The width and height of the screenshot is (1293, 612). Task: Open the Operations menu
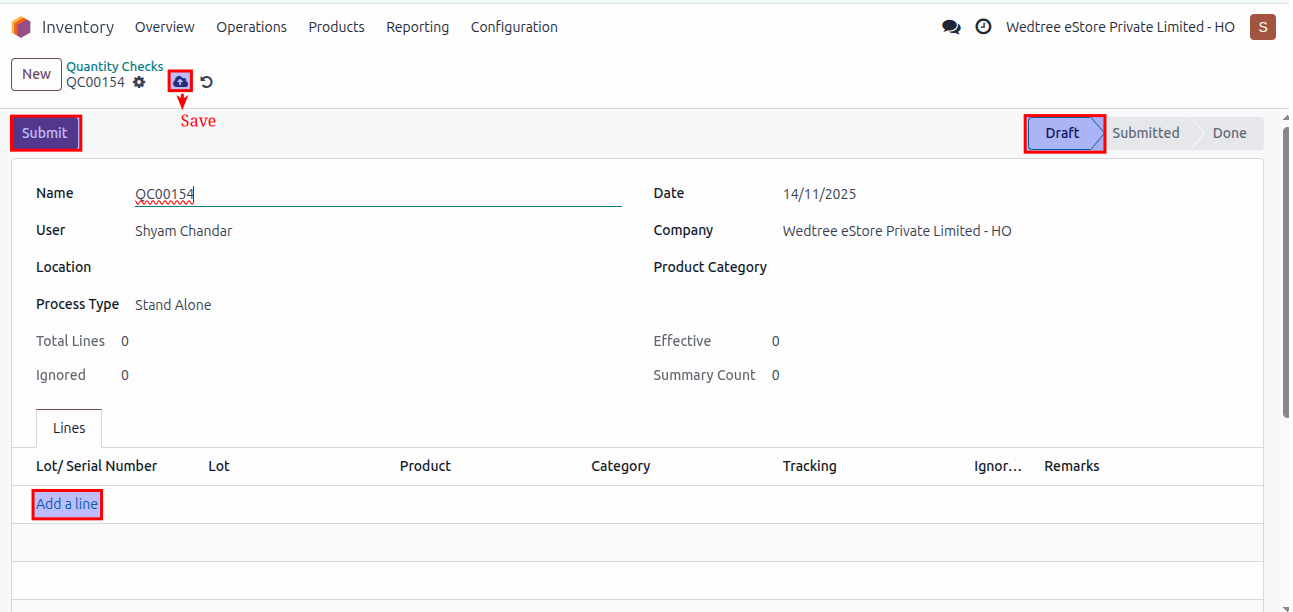[x=251, y=27]
